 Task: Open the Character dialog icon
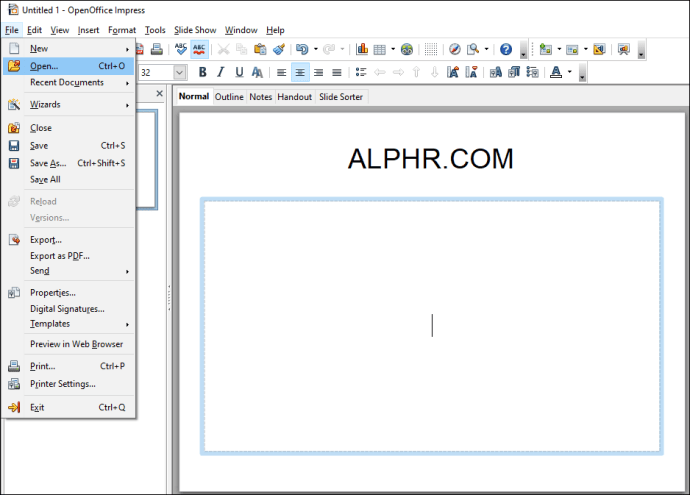coord(495,72)
